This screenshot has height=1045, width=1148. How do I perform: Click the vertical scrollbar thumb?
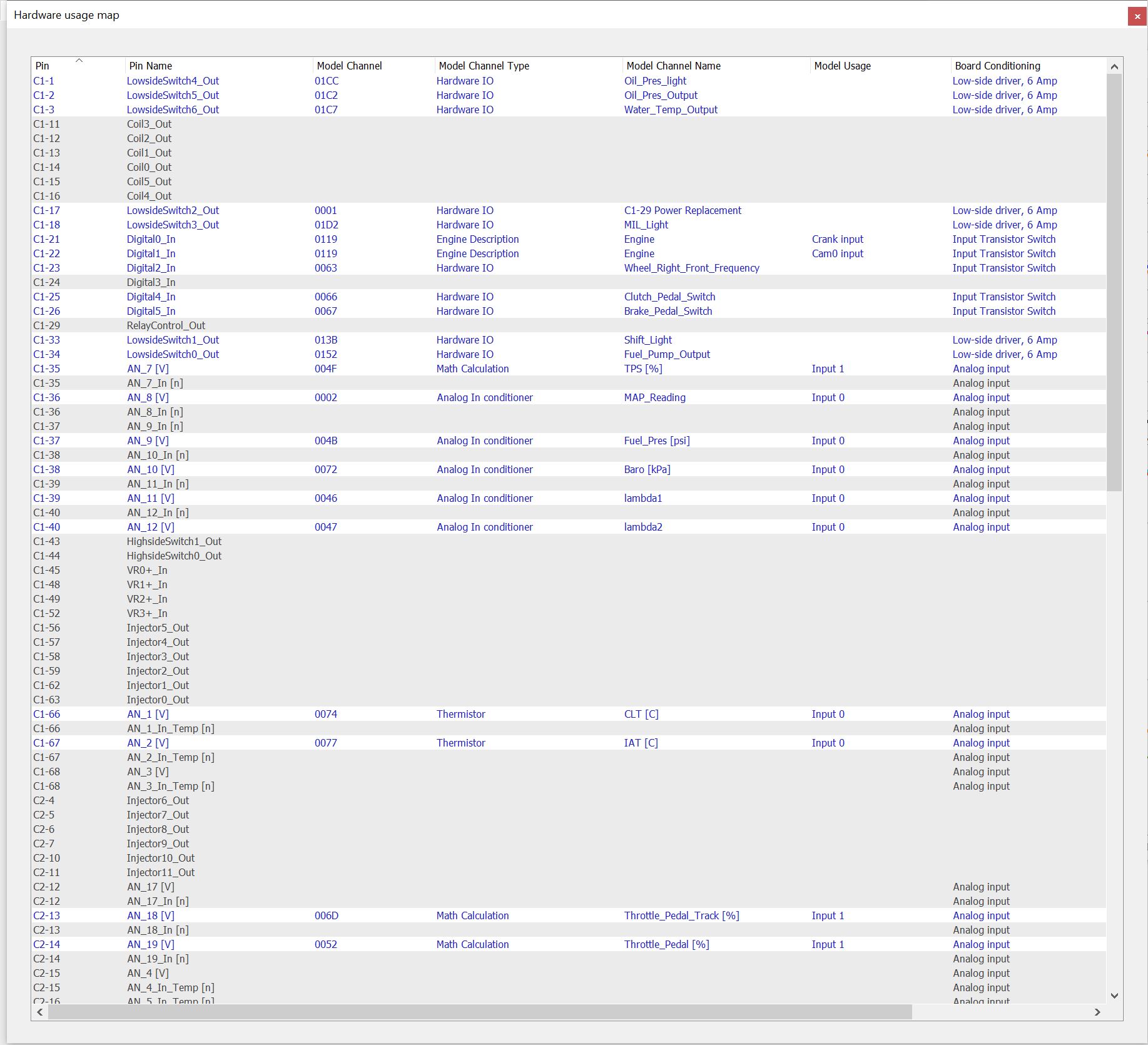tap(1114, 282)
